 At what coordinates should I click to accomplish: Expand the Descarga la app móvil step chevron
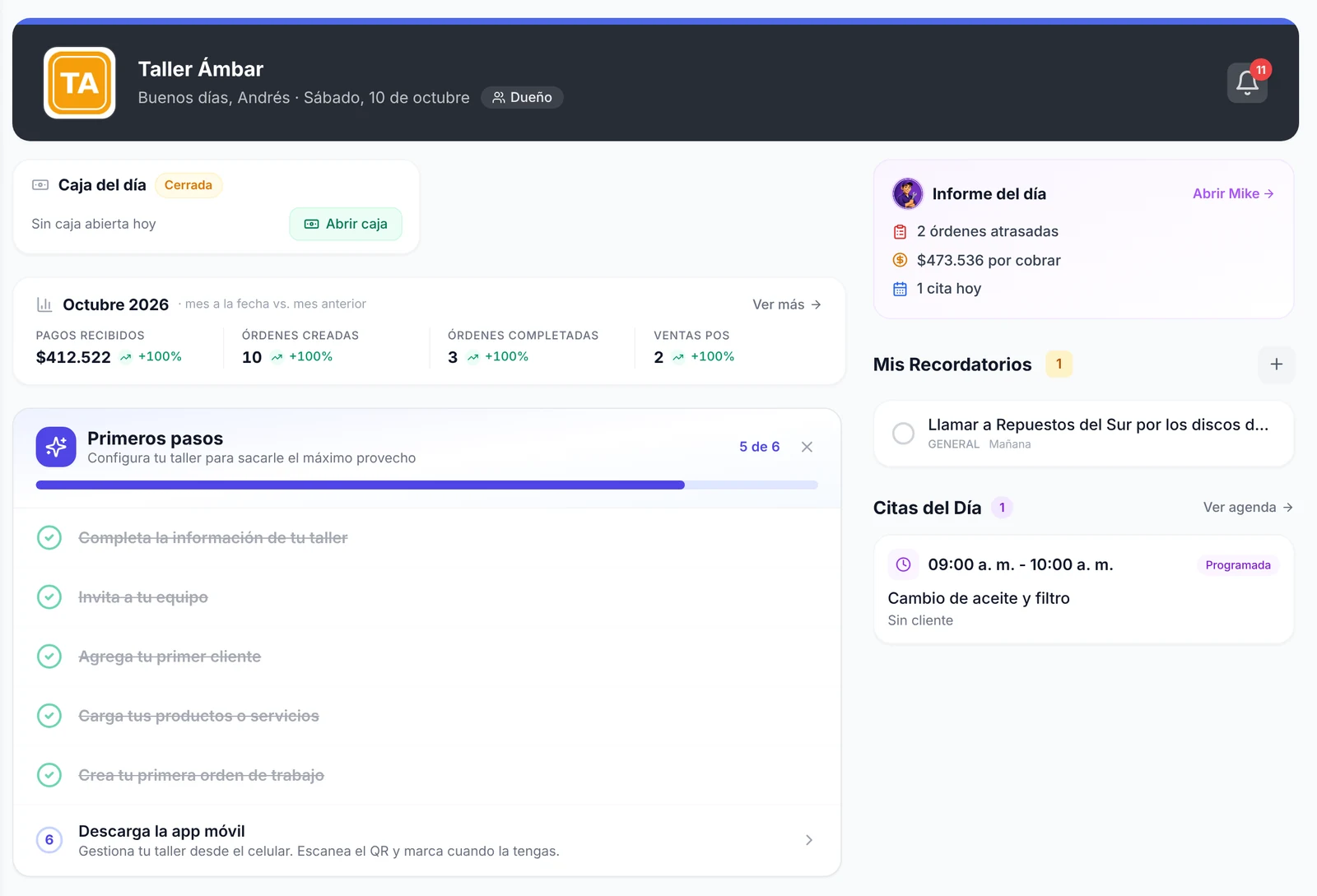pos(809,840)
